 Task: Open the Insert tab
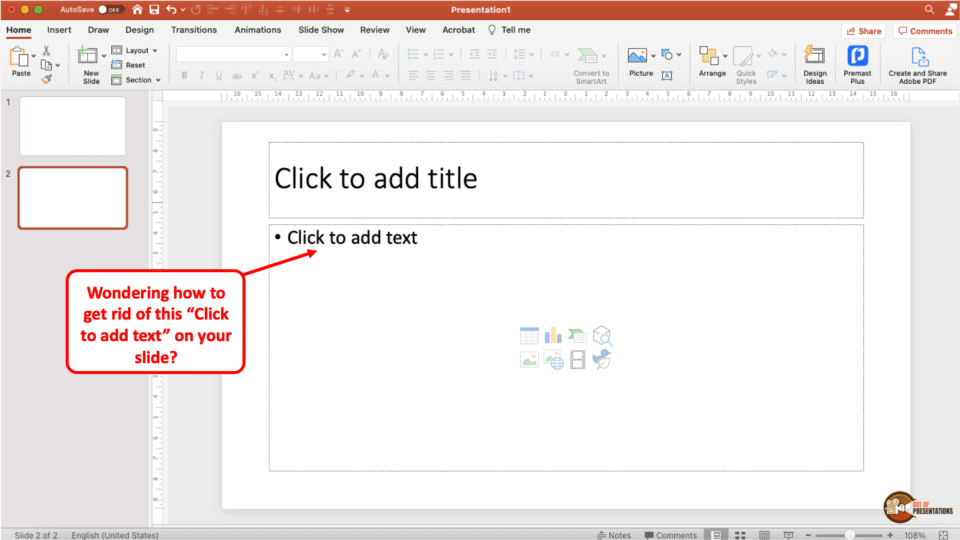(59, 30)
